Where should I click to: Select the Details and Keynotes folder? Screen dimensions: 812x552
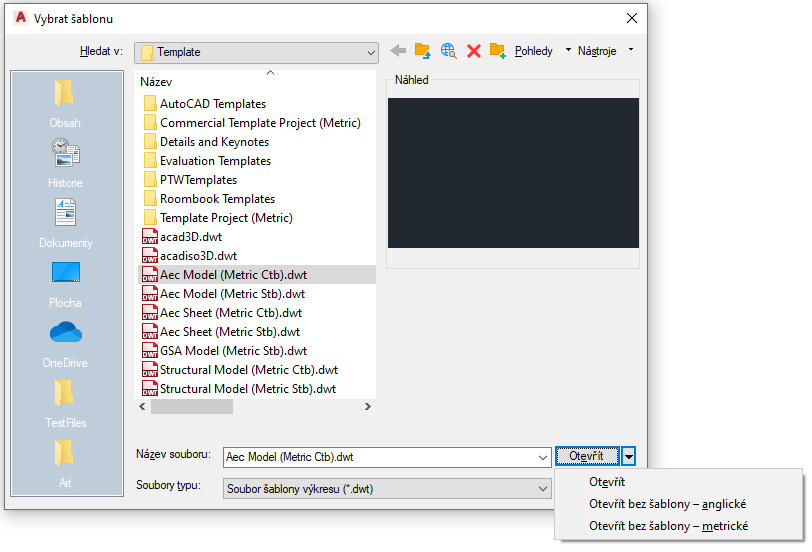(207, 142)
